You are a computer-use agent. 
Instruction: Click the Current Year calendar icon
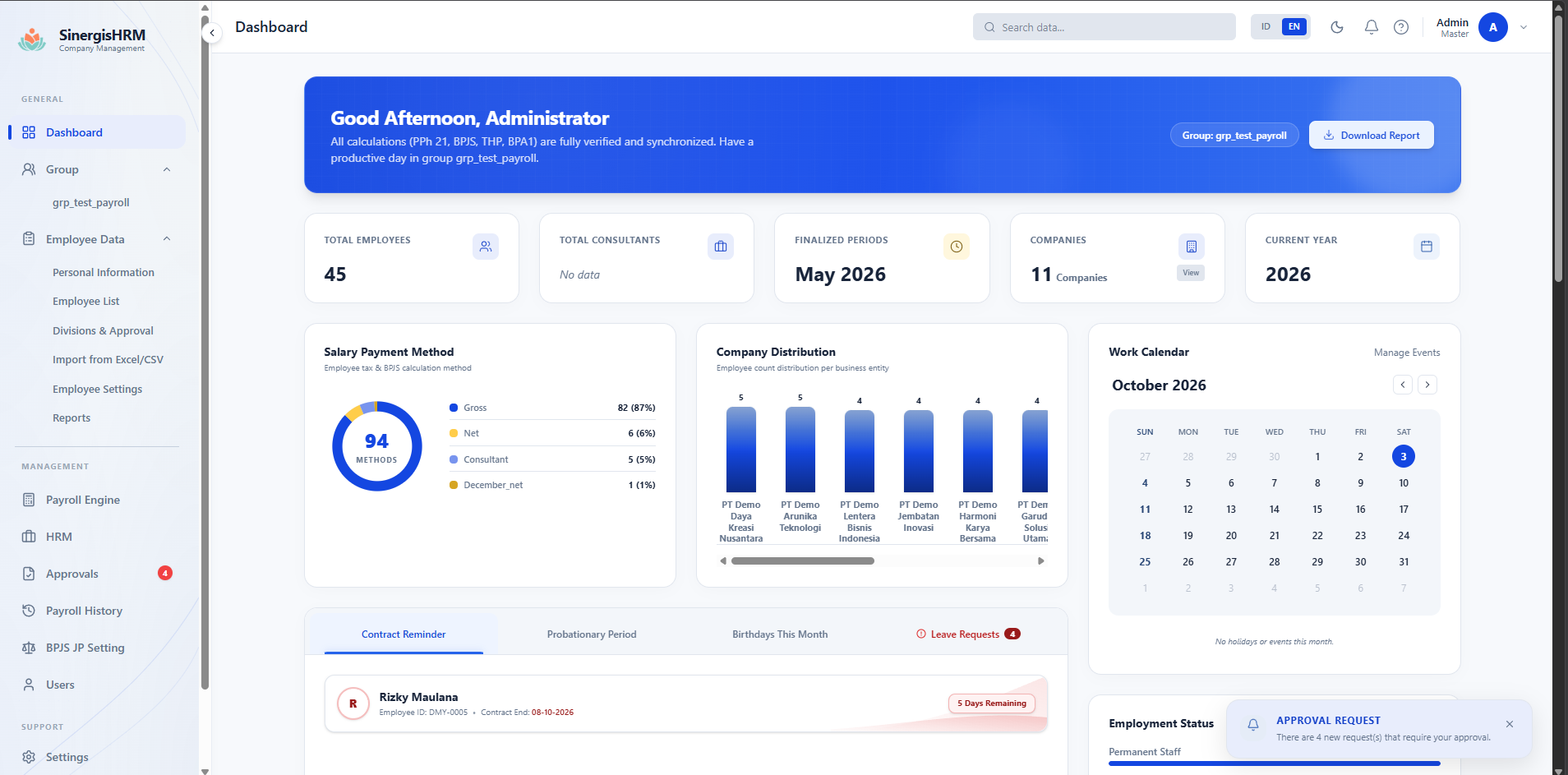click(1427, 247)
